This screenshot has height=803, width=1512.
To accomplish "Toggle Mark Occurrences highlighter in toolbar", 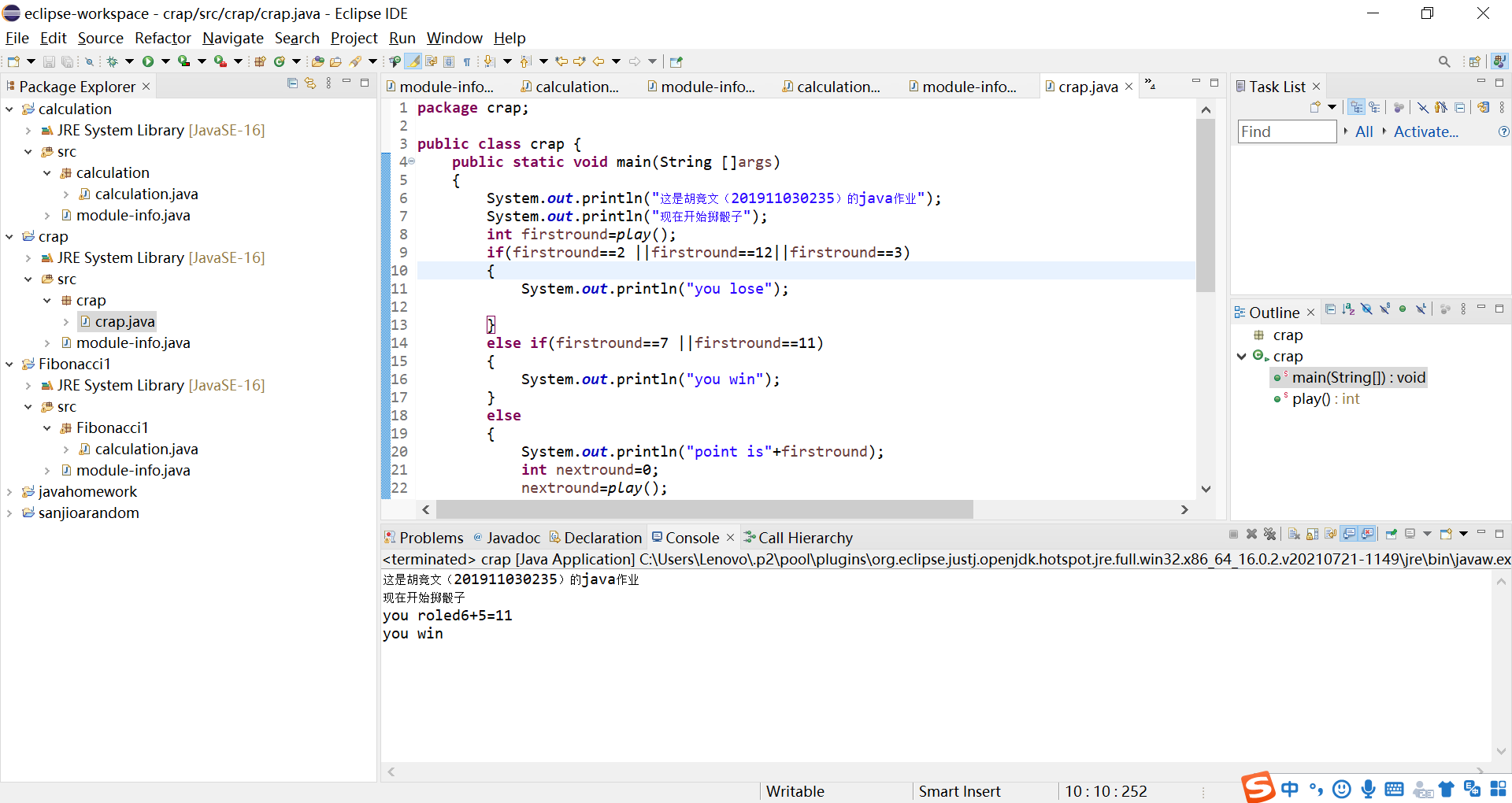I will [x=413, y=61].
